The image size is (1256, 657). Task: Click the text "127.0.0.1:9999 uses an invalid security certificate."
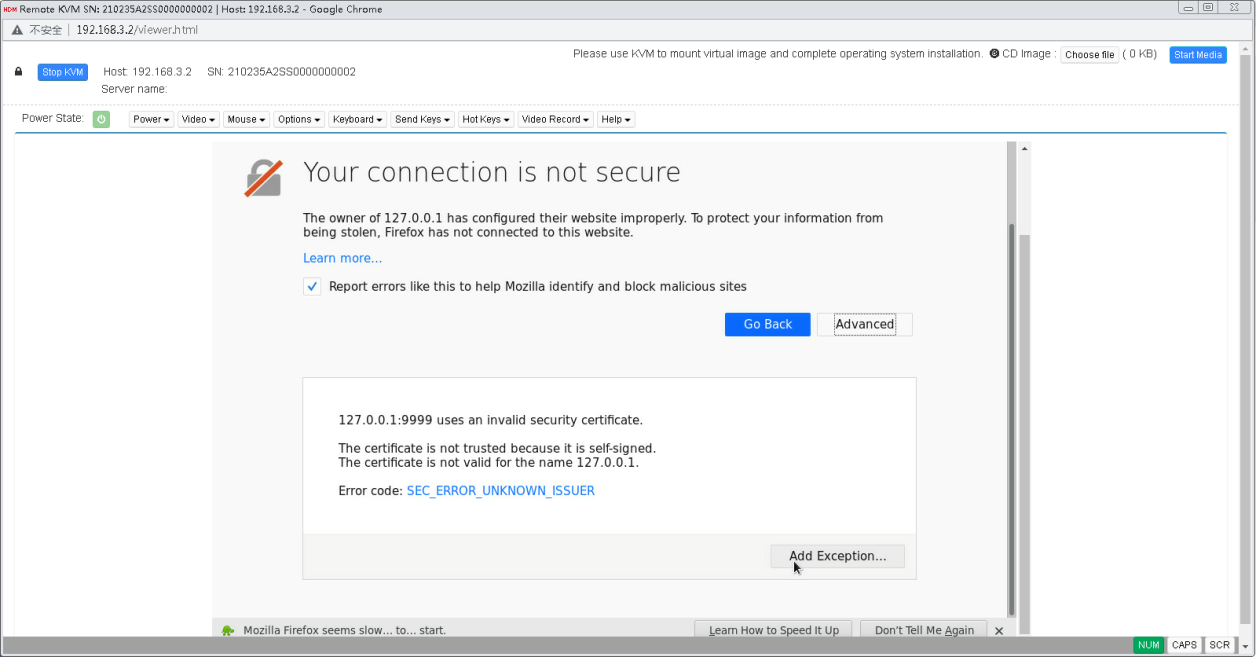coord(491,420)
